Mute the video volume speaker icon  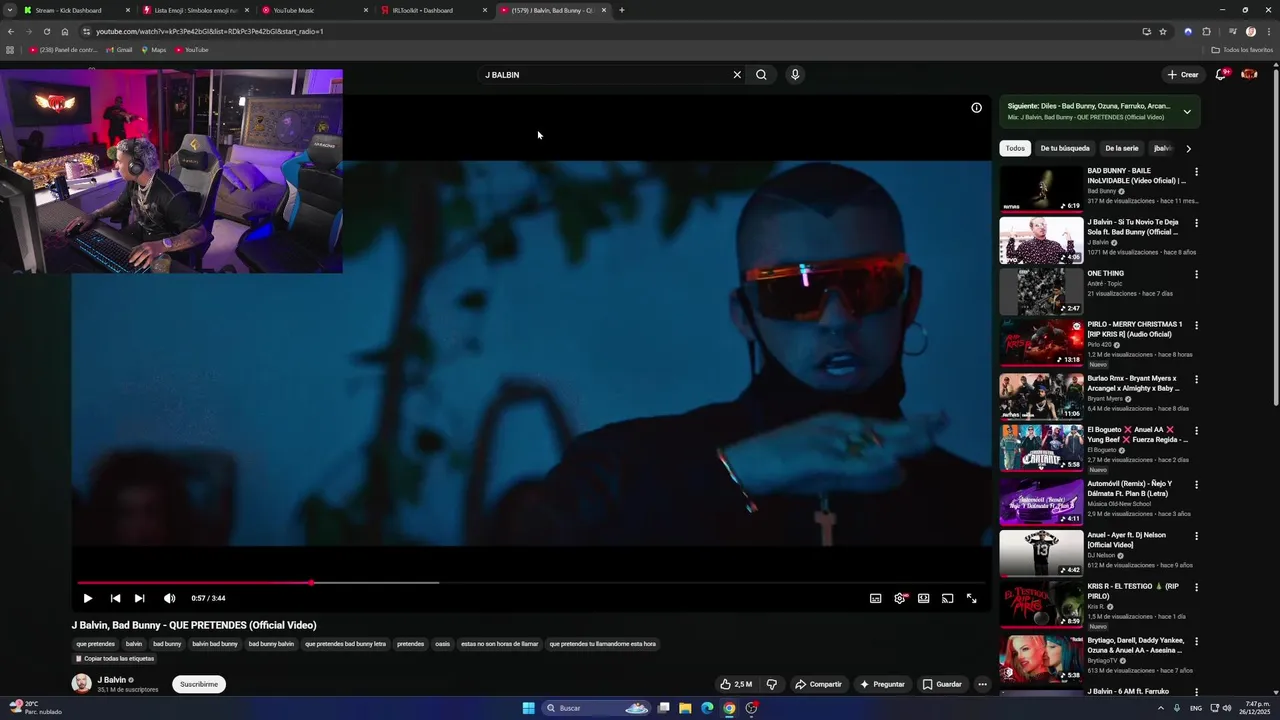[169, 598]
